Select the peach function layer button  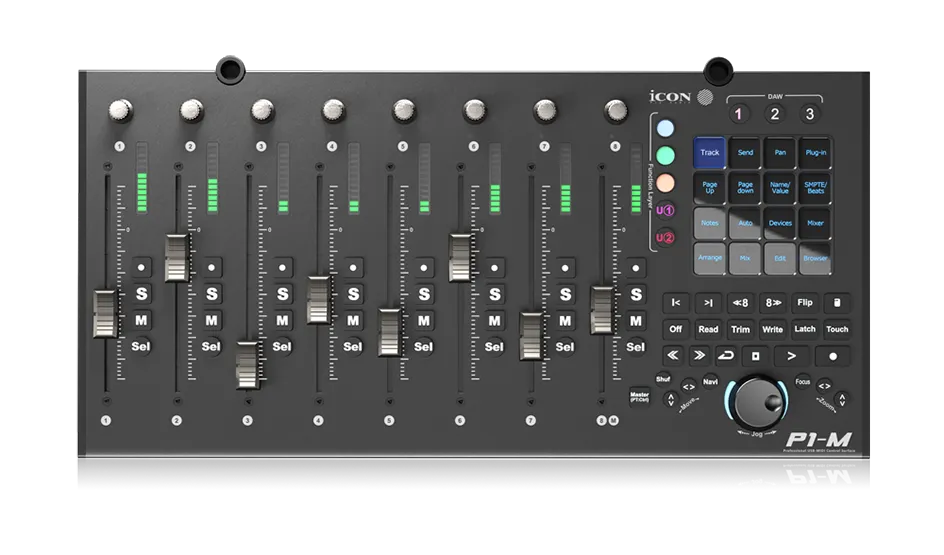click(x=665, y=182)
